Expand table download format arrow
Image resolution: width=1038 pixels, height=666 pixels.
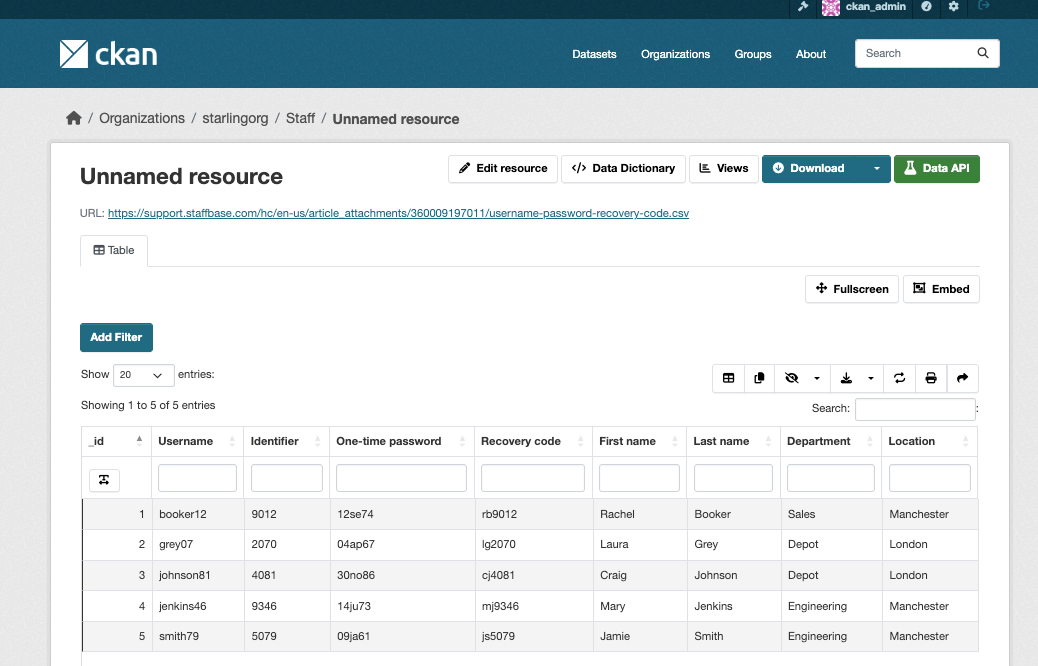click(871, 379)
